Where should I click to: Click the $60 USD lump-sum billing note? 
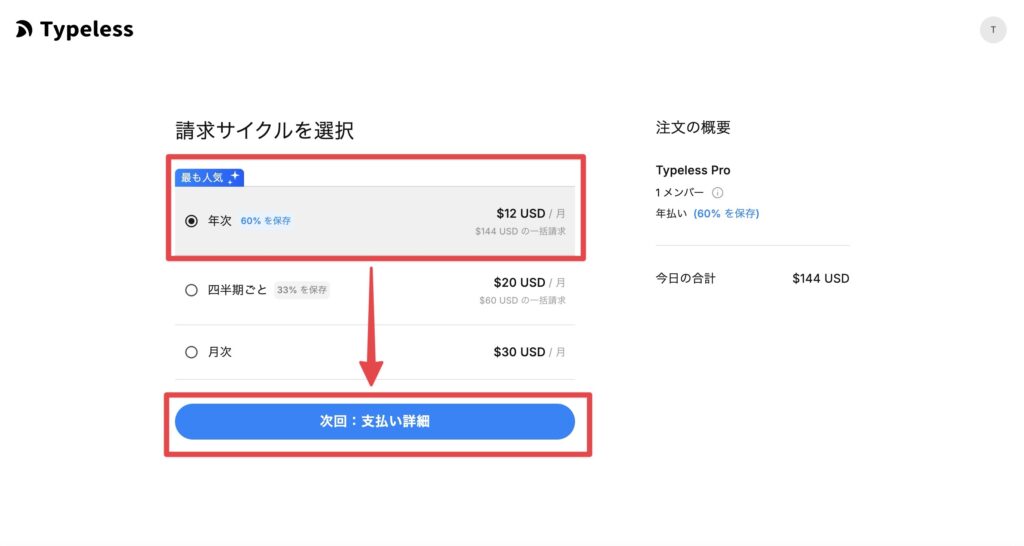522,300
